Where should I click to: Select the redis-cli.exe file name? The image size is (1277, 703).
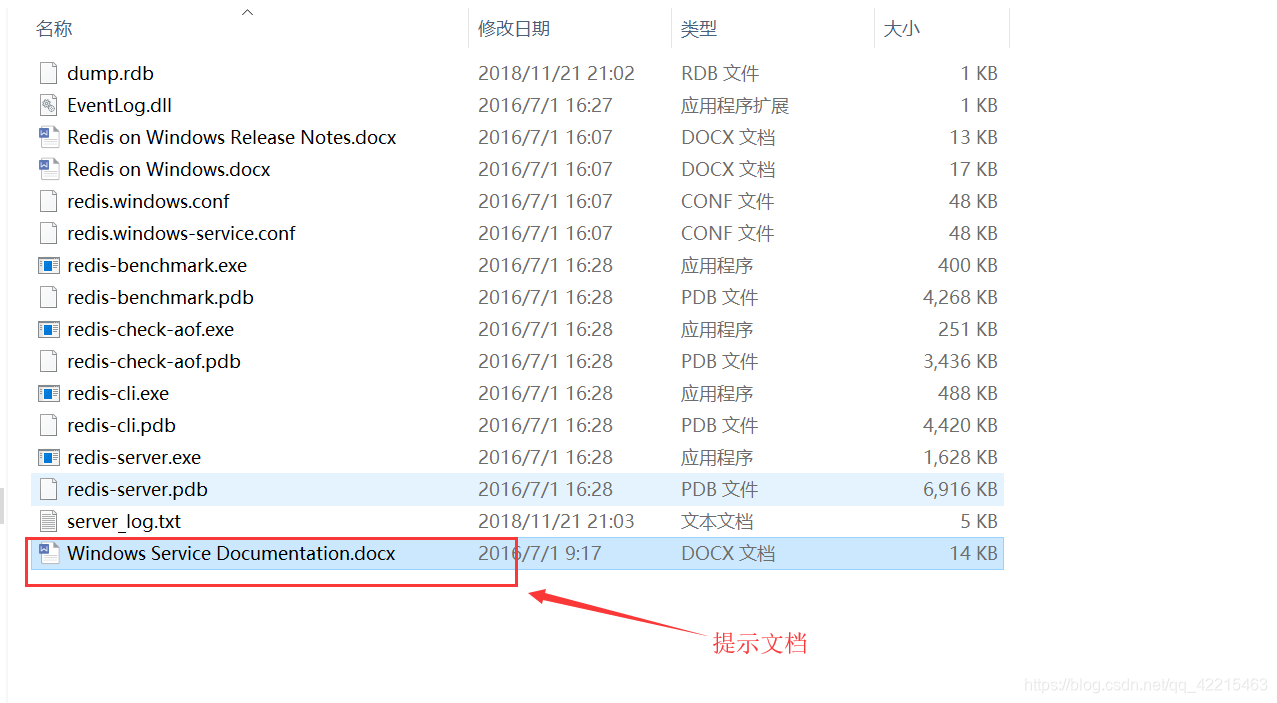pyautogui.click(x=118, y=393)
